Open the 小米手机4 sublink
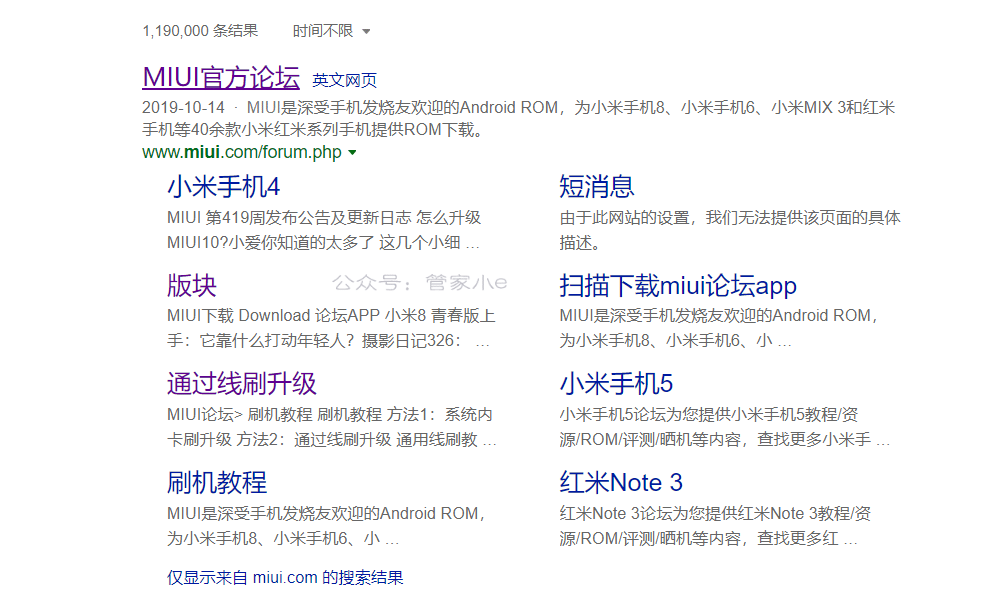Viewport: 995px width, 603px height. click(223, 187)
